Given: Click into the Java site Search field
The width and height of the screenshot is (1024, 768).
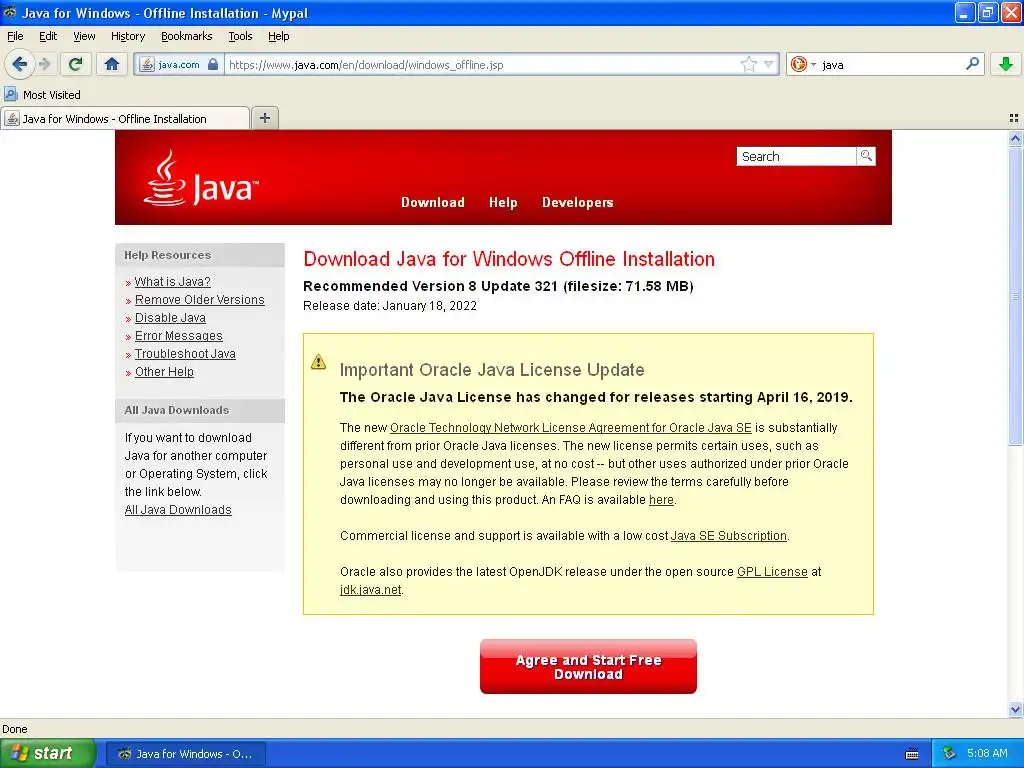Looking at the screenshot, I should coord(796,156).
